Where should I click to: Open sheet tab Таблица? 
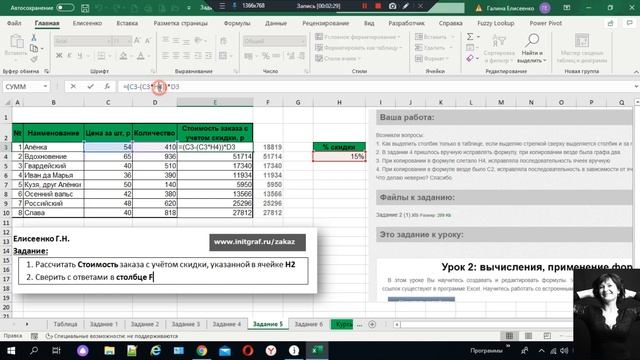[x=65, y=324]
